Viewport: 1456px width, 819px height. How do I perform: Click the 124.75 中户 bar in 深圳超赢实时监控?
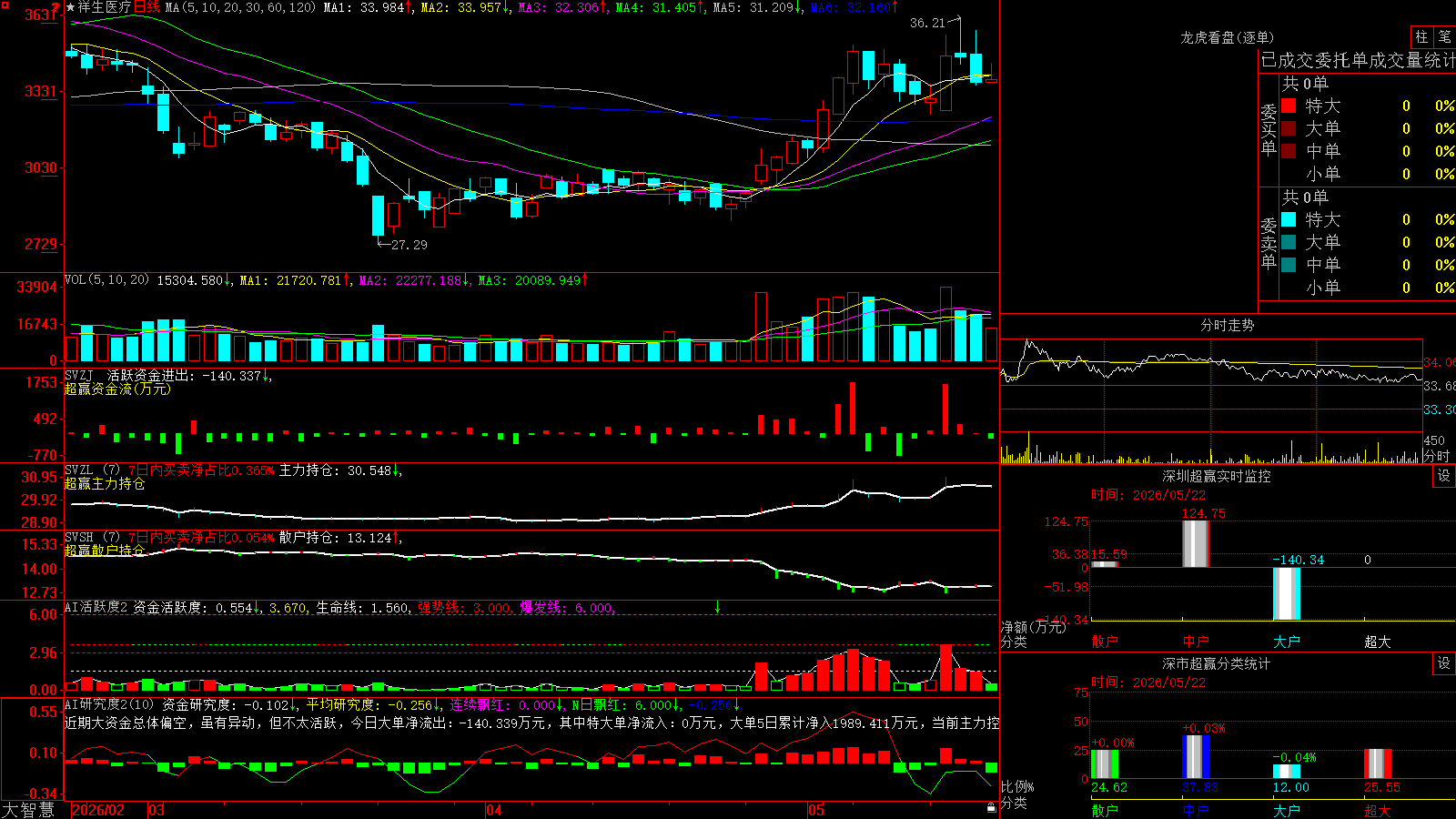[x=1195, y=544]
